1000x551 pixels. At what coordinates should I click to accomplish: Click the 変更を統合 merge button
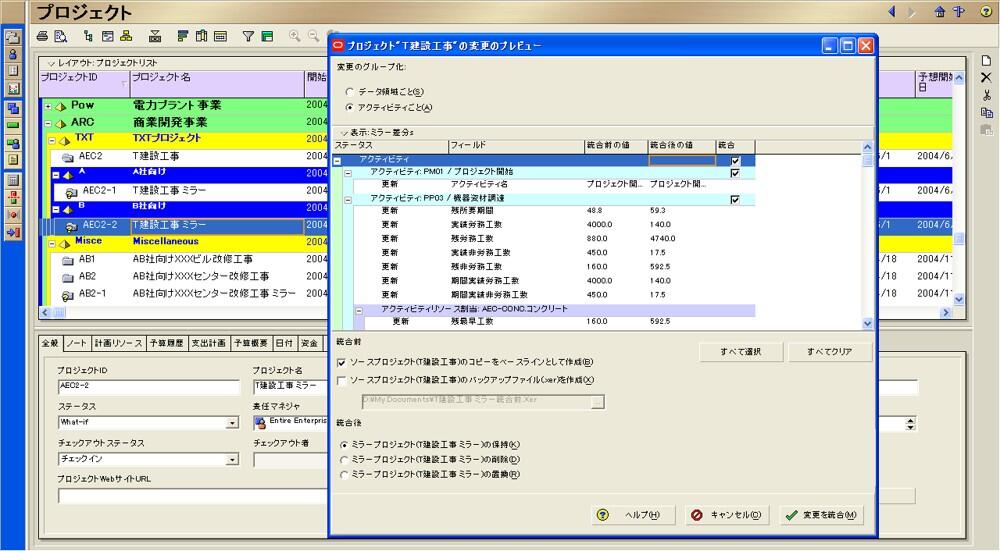pos(821,515)
